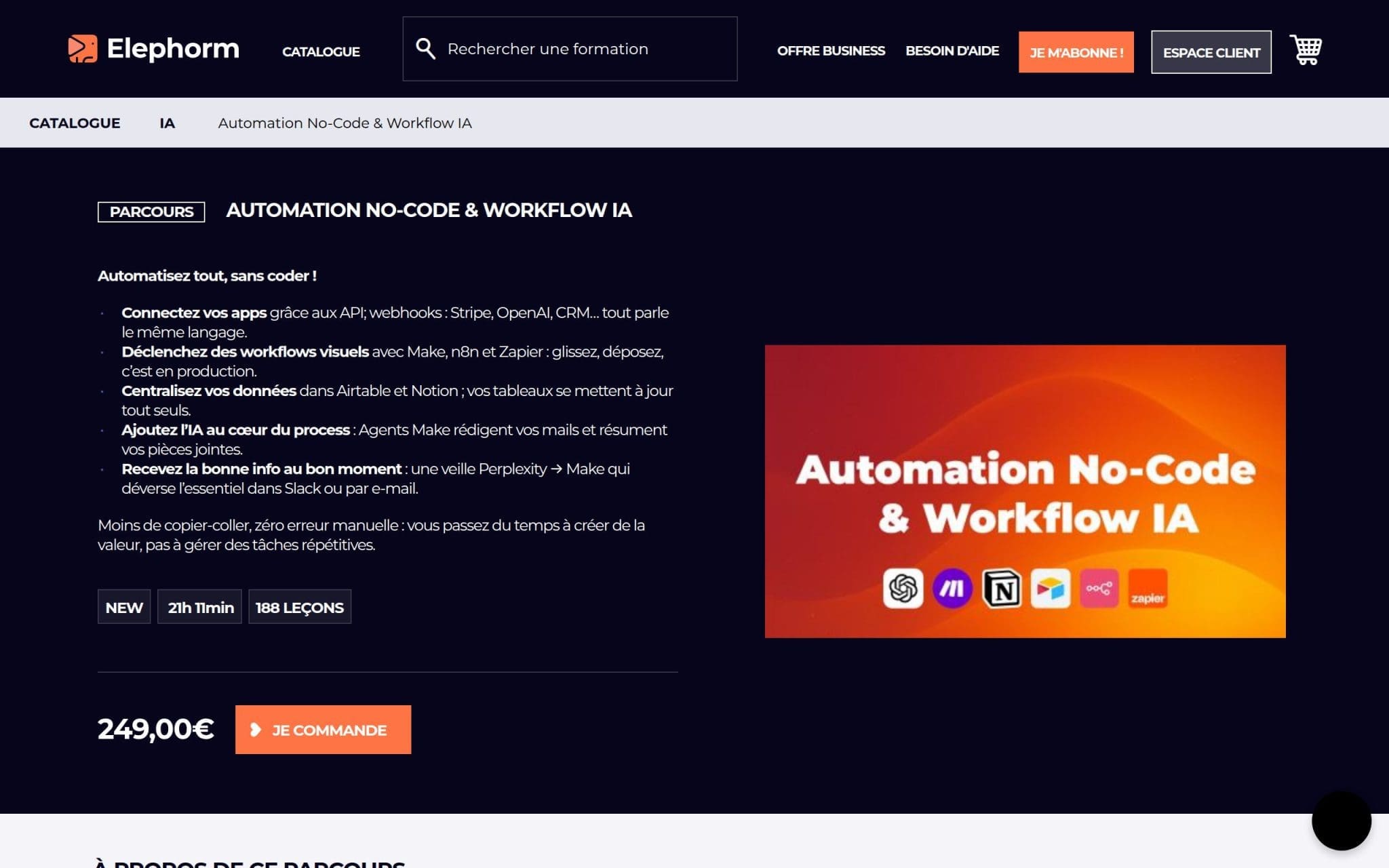1389x868 pixels.
Task: Select the IA breadcrumb link
Action: pos(168,123)
